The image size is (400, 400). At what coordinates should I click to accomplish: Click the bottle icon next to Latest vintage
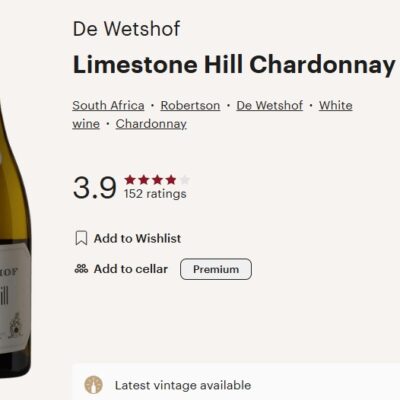point(94,385)
